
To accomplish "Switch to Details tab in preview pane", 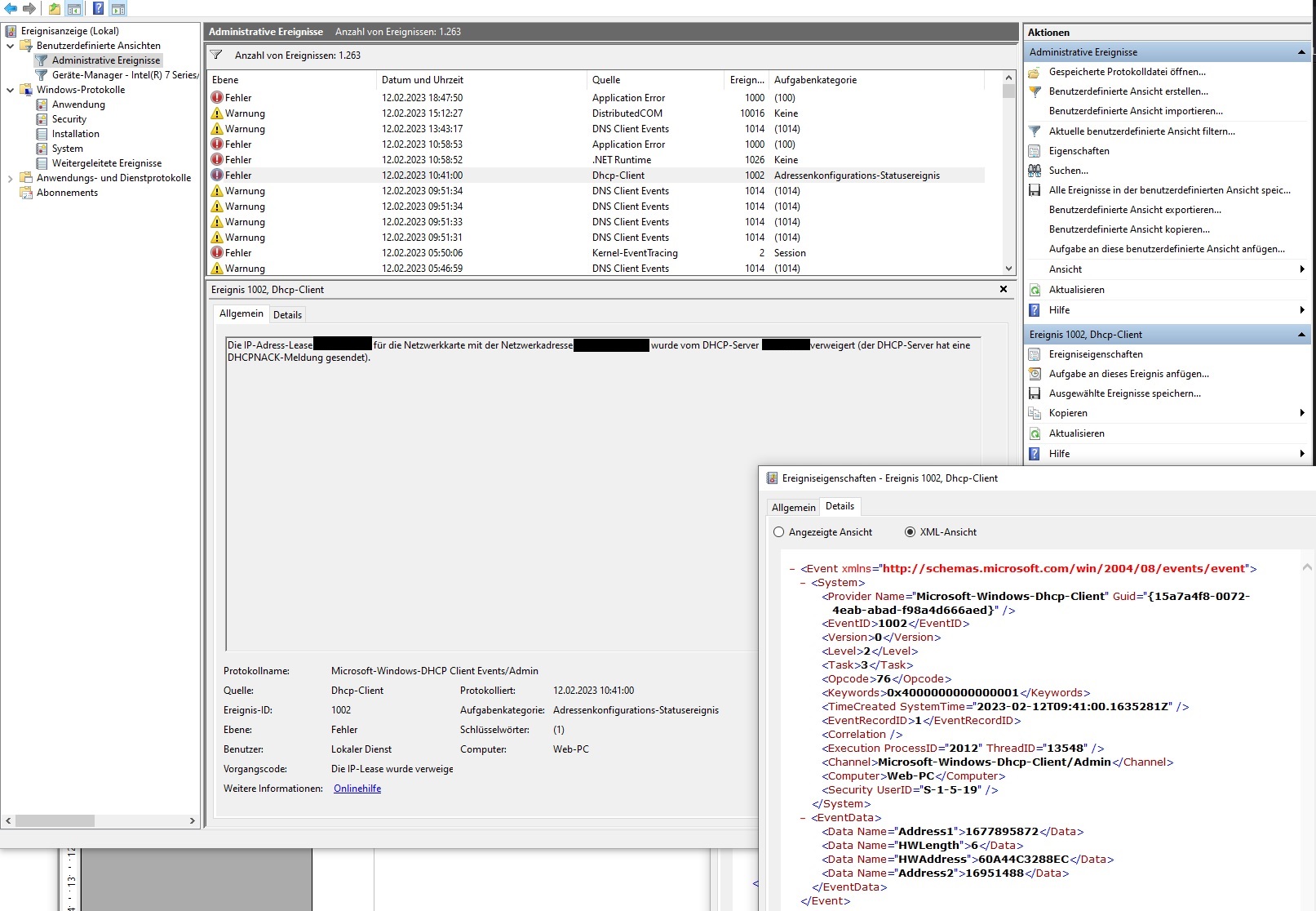I will click(287, 315).
